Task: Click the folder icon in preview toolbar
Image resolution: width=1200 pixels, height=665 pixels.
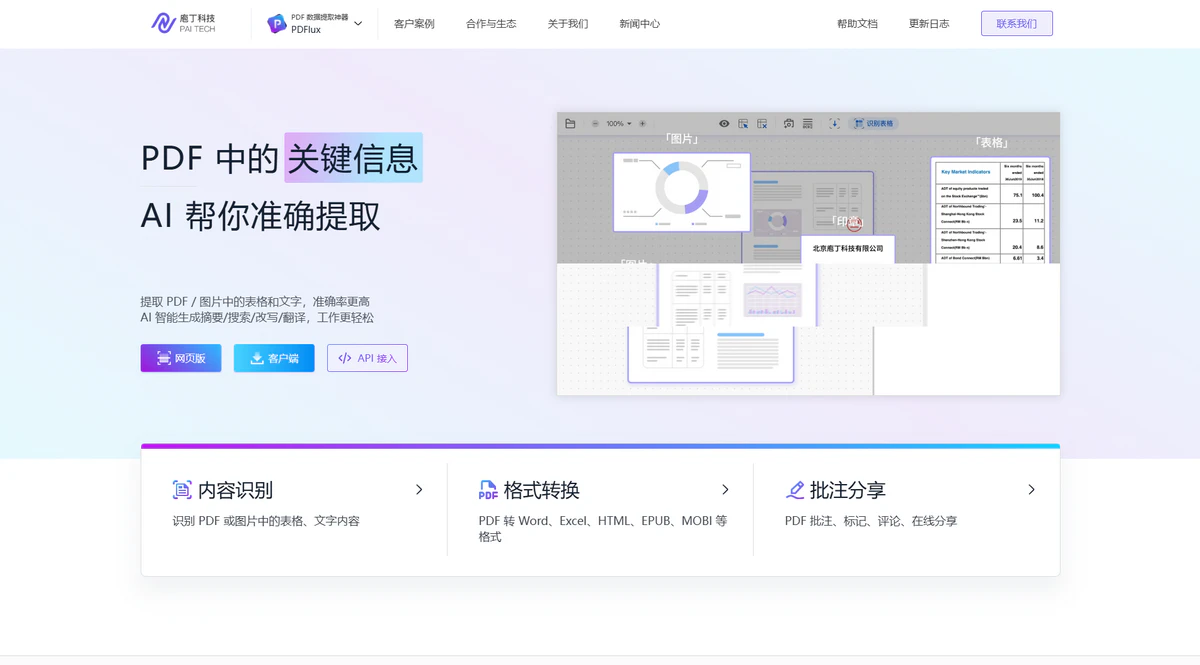Action: point(570,124)
